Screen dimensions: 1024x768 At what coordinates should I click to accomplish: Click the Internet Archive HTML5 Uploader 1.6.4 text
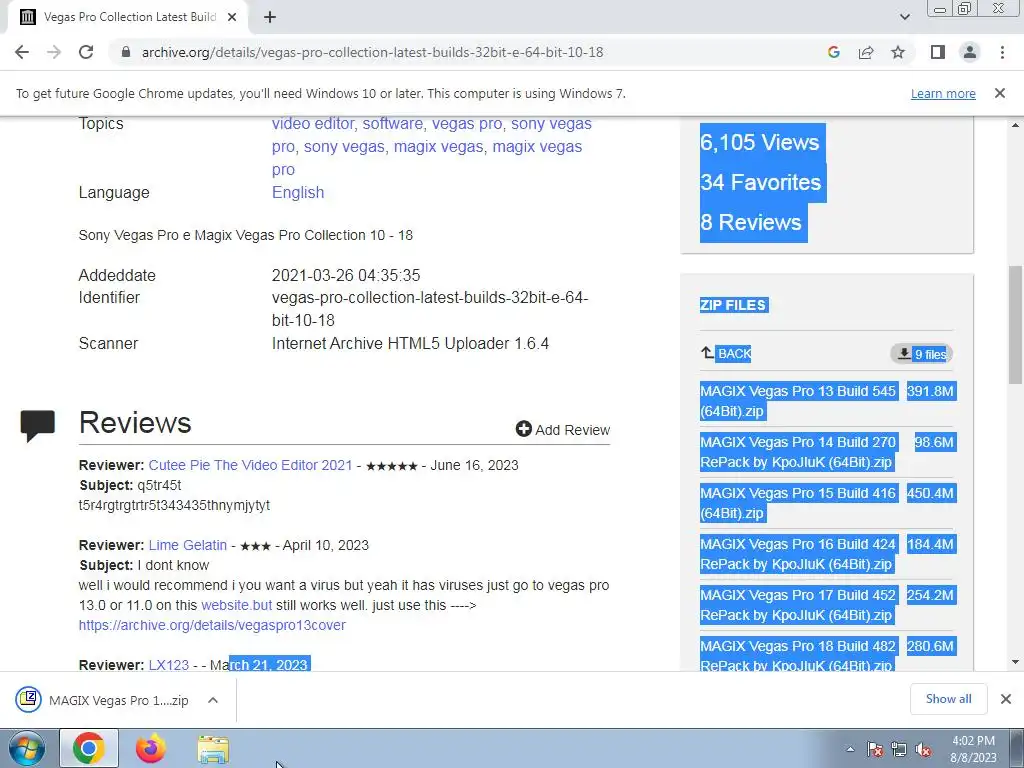point(410,344)
